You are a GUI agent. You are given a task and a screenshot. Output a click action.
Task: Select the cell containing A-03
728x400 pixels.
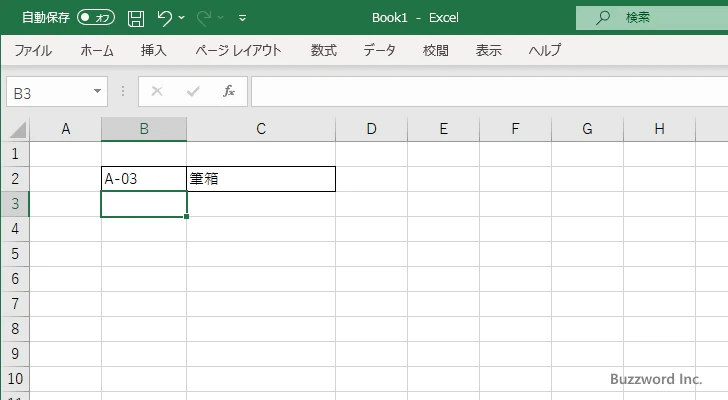[144, 179]
